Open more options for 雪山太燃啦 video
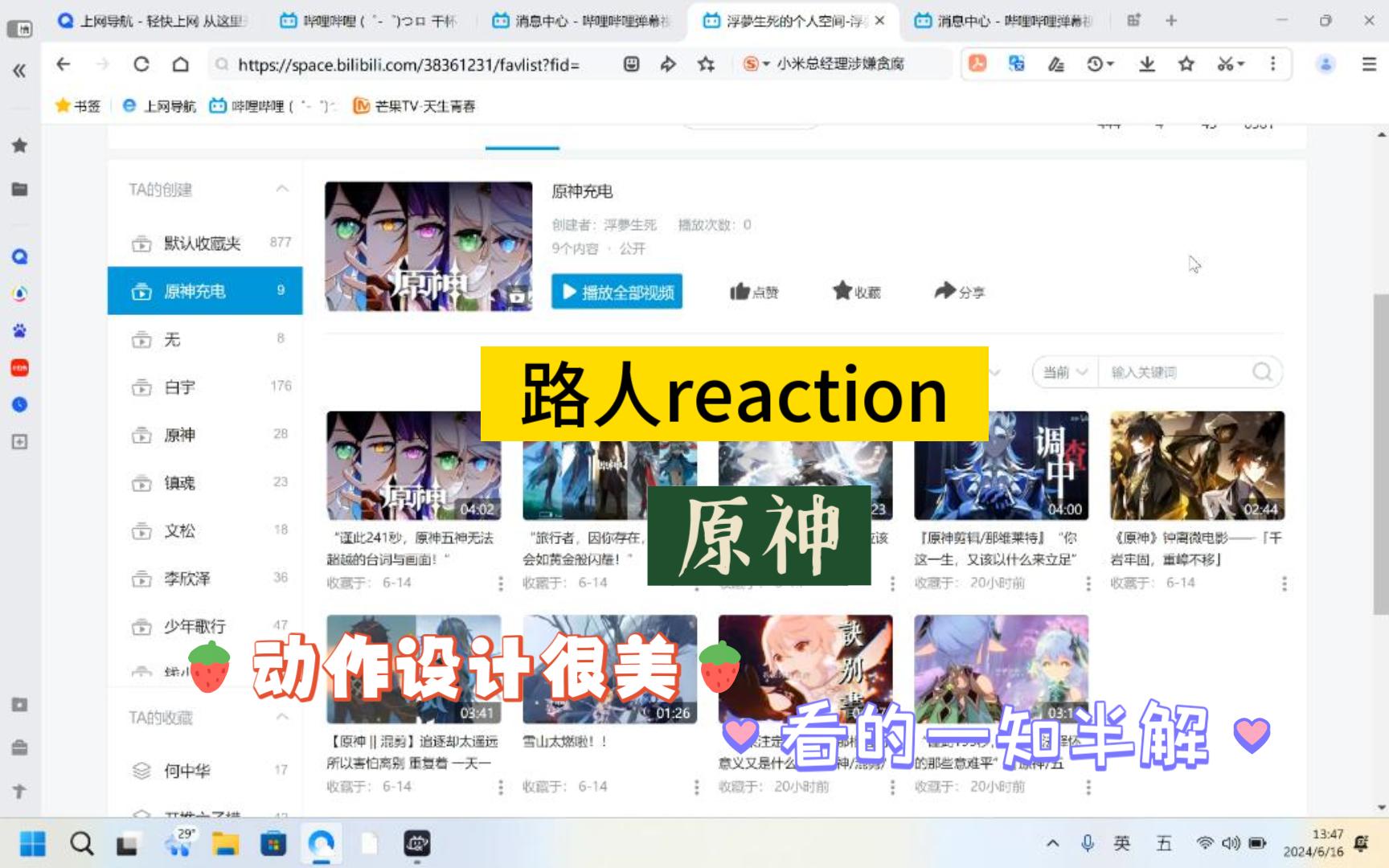This screenshot has height=868, width=1389. pos(696,788)
